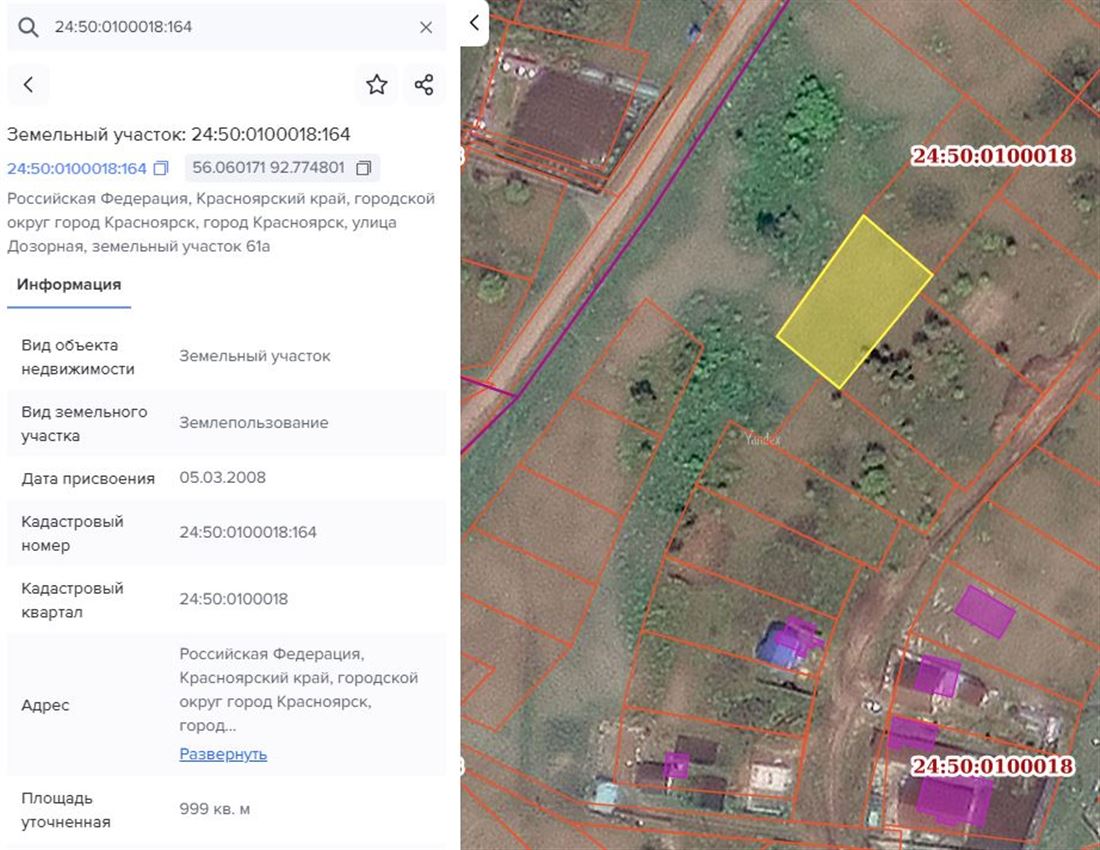Go back using the left arrow button
1100x850 pixels.
coord(28,85)
